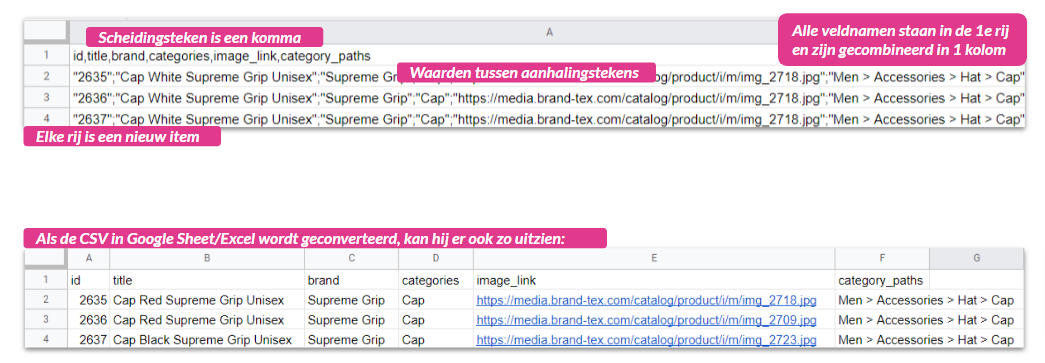Click 'Cap Red Supreme Grip Unisex' in row 2635
The image size is (1045, 363).
tap(207, 300)
